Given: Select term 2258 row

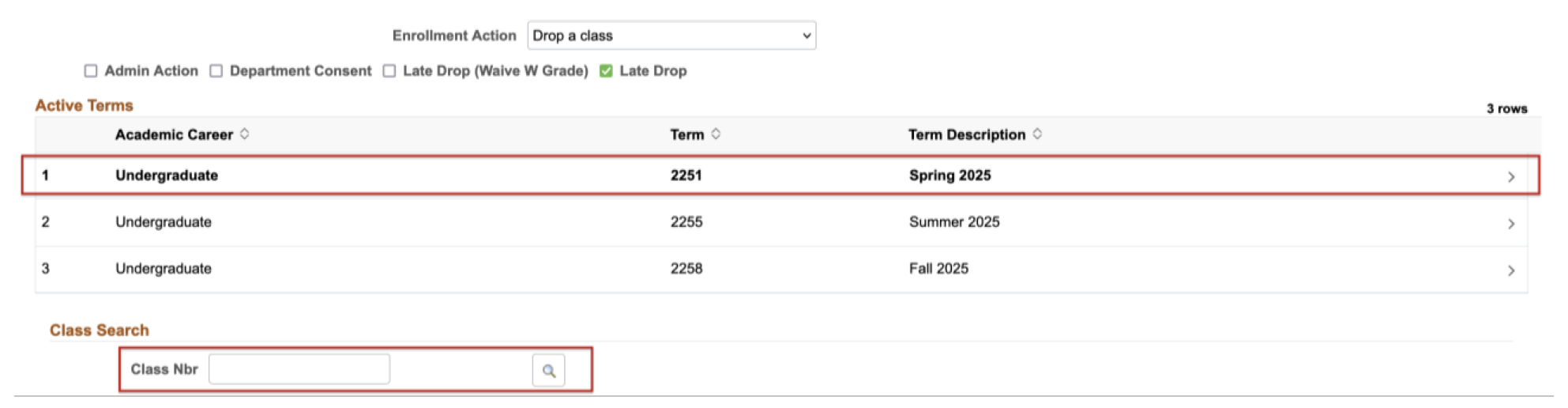Looking at the screenshot, I should coord(781,269).
